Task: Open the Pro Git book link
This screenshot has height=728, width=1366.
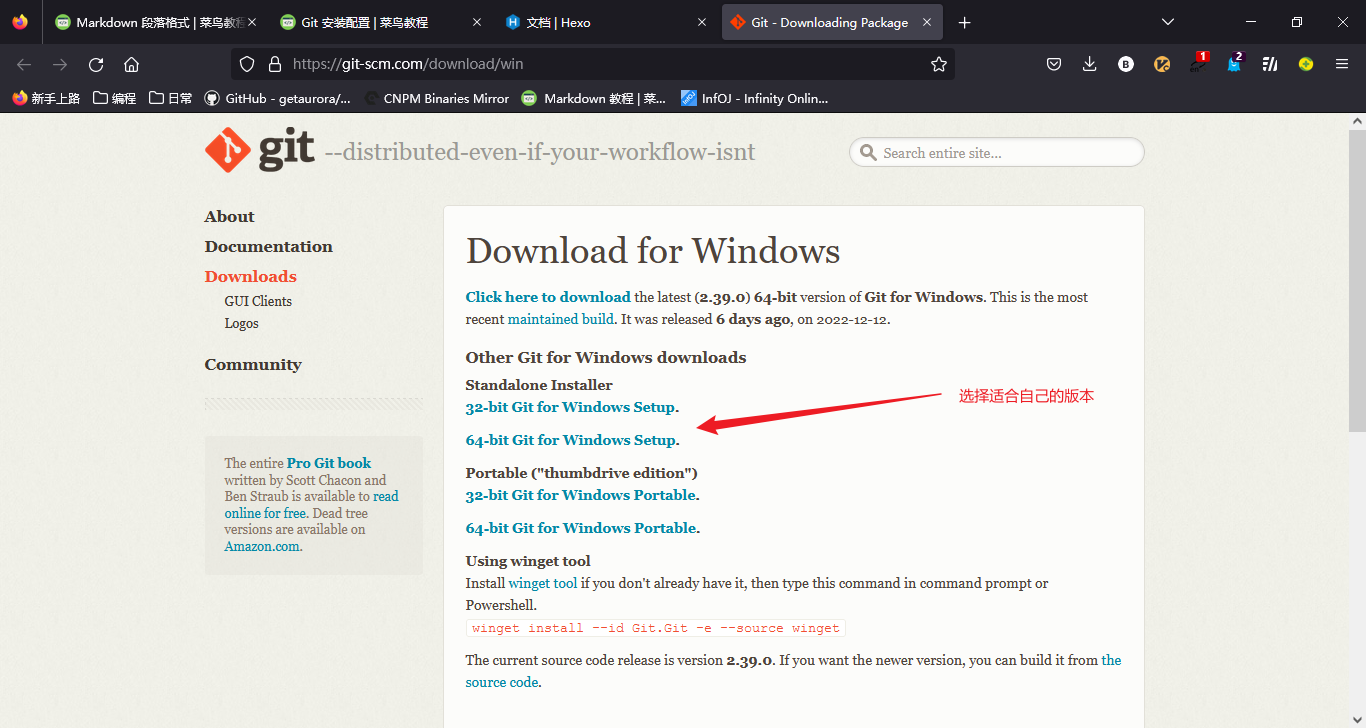Action: 328,463
